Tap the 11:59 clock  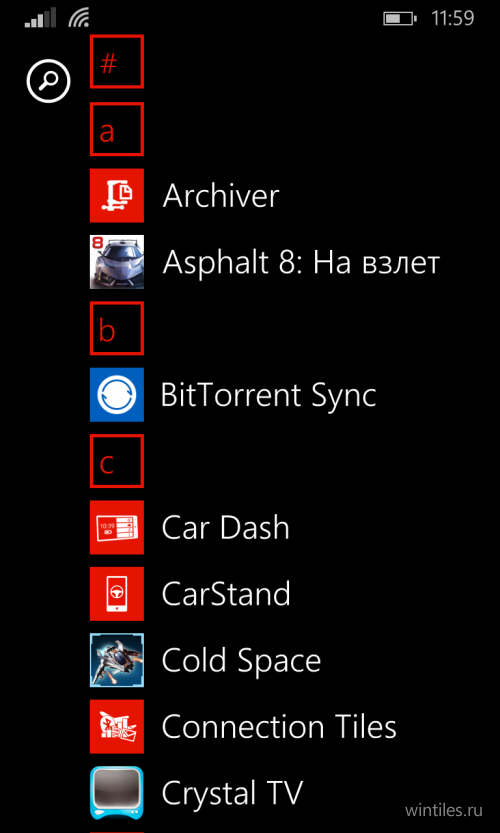453,19
